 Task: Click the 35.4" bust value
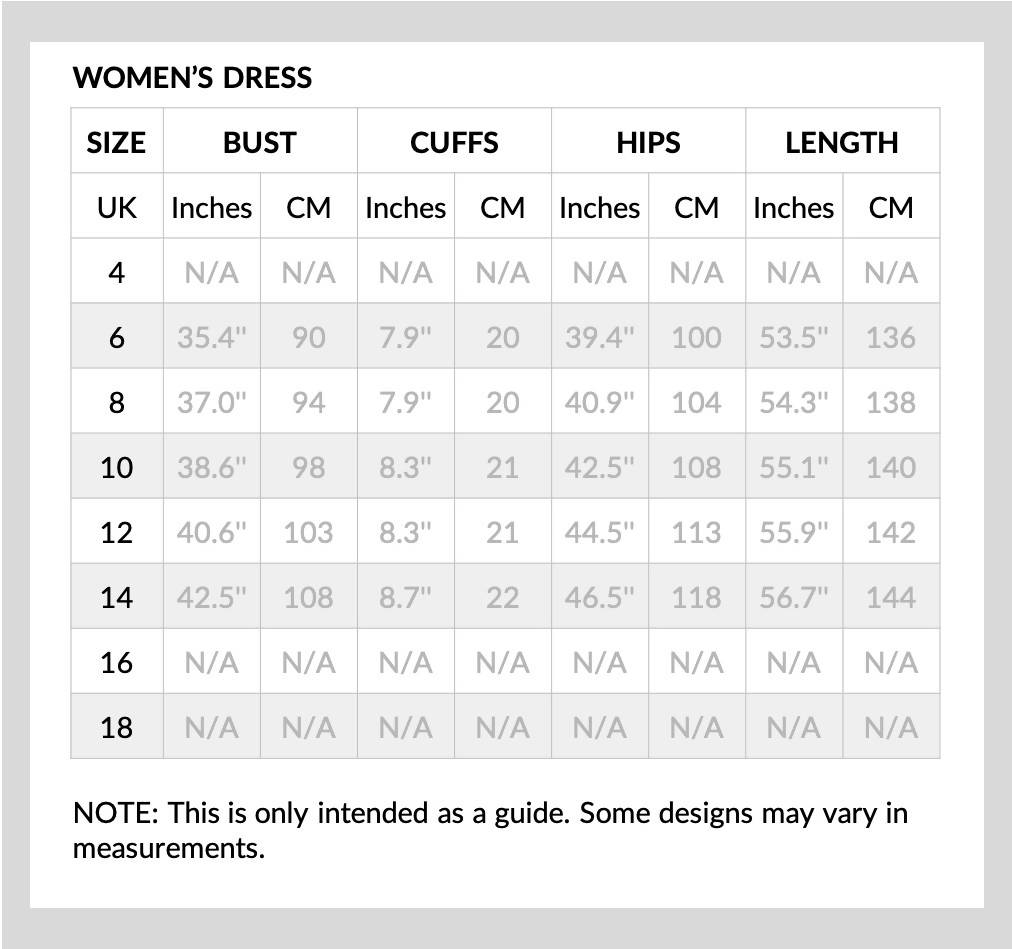pyautogui.click(x=212, y=338)
